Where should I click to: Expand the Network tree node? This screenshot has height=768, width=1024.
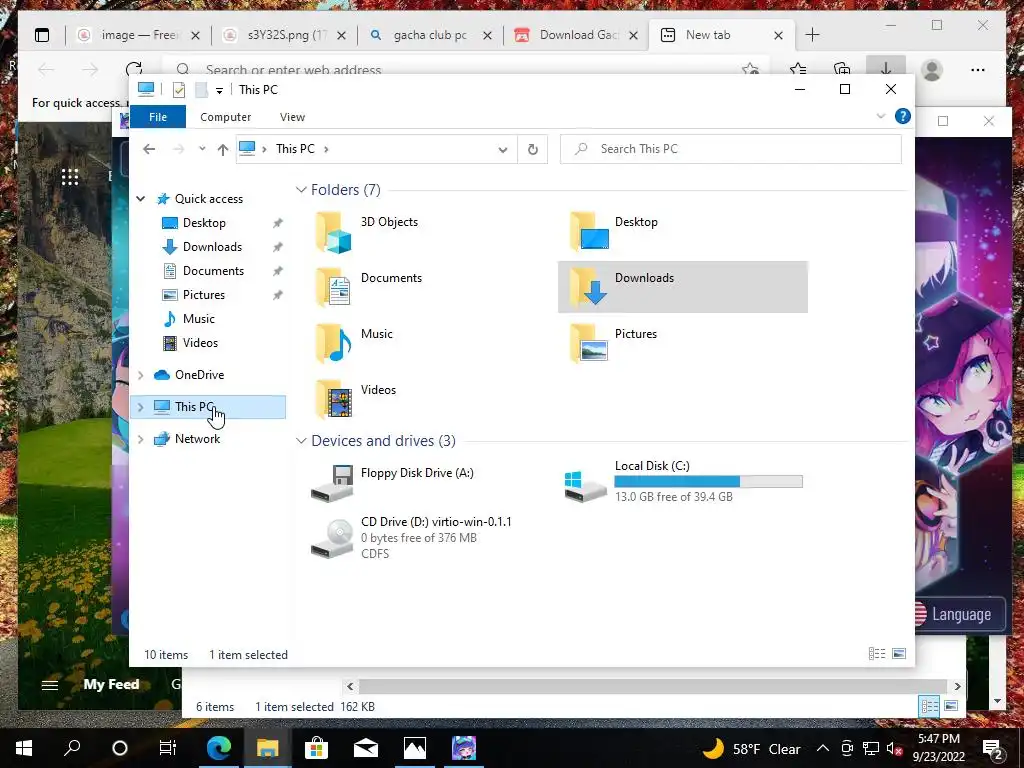(140, 439)
